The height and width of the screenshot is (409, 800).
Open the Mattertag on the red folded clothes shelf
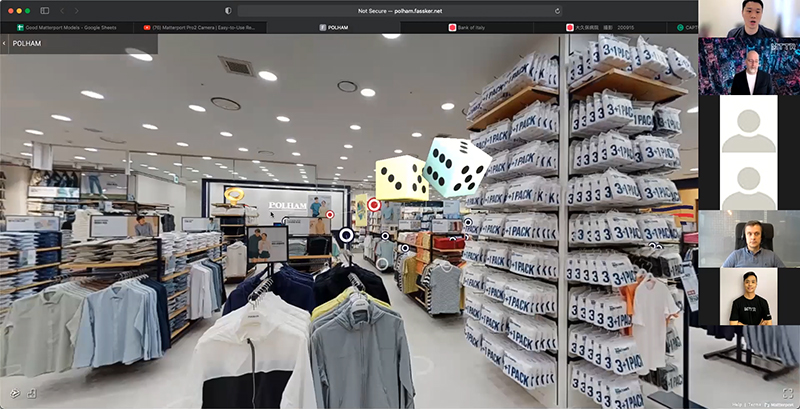(452, 239)
